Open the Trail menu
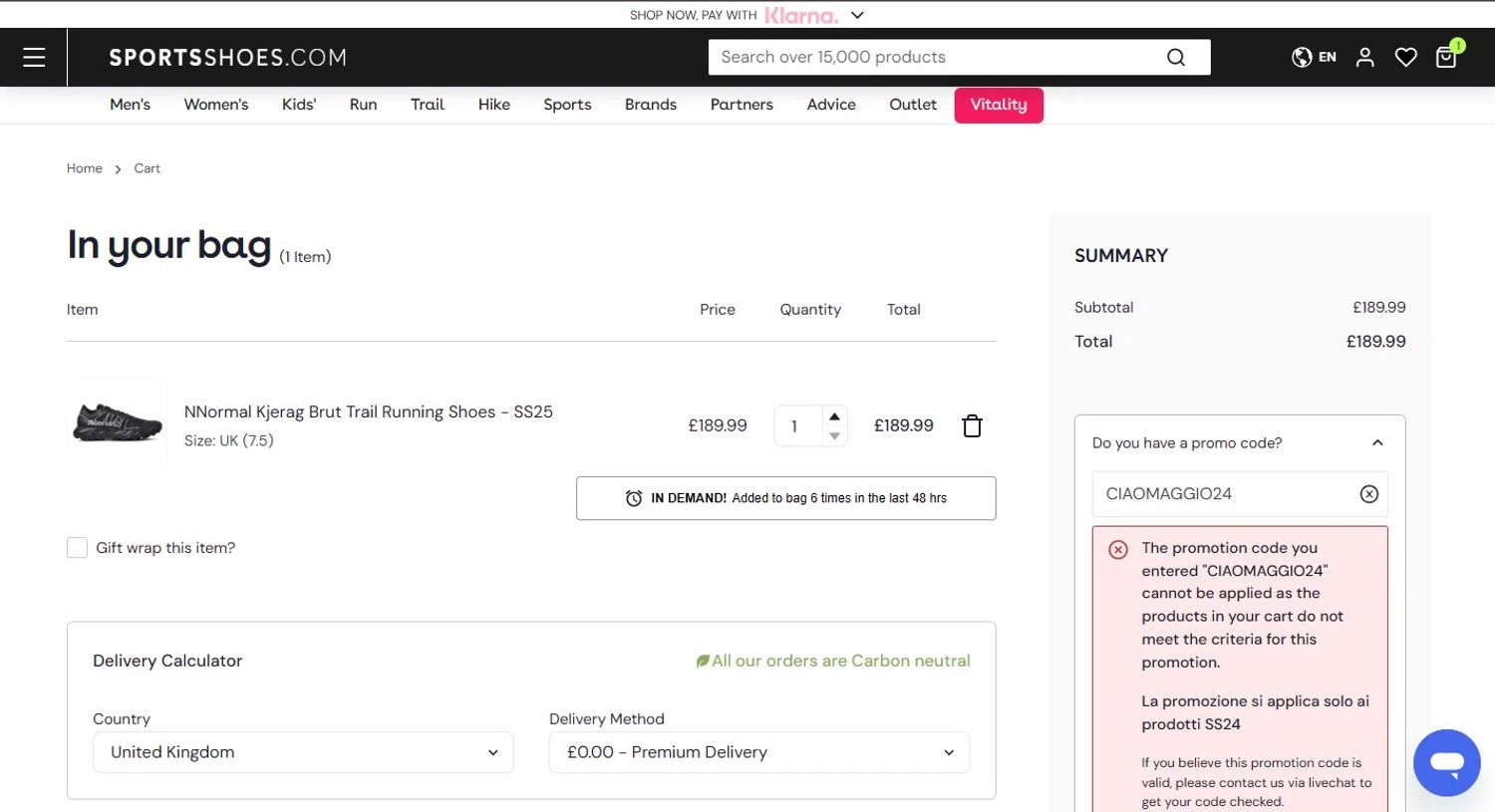 pos(428,105)
